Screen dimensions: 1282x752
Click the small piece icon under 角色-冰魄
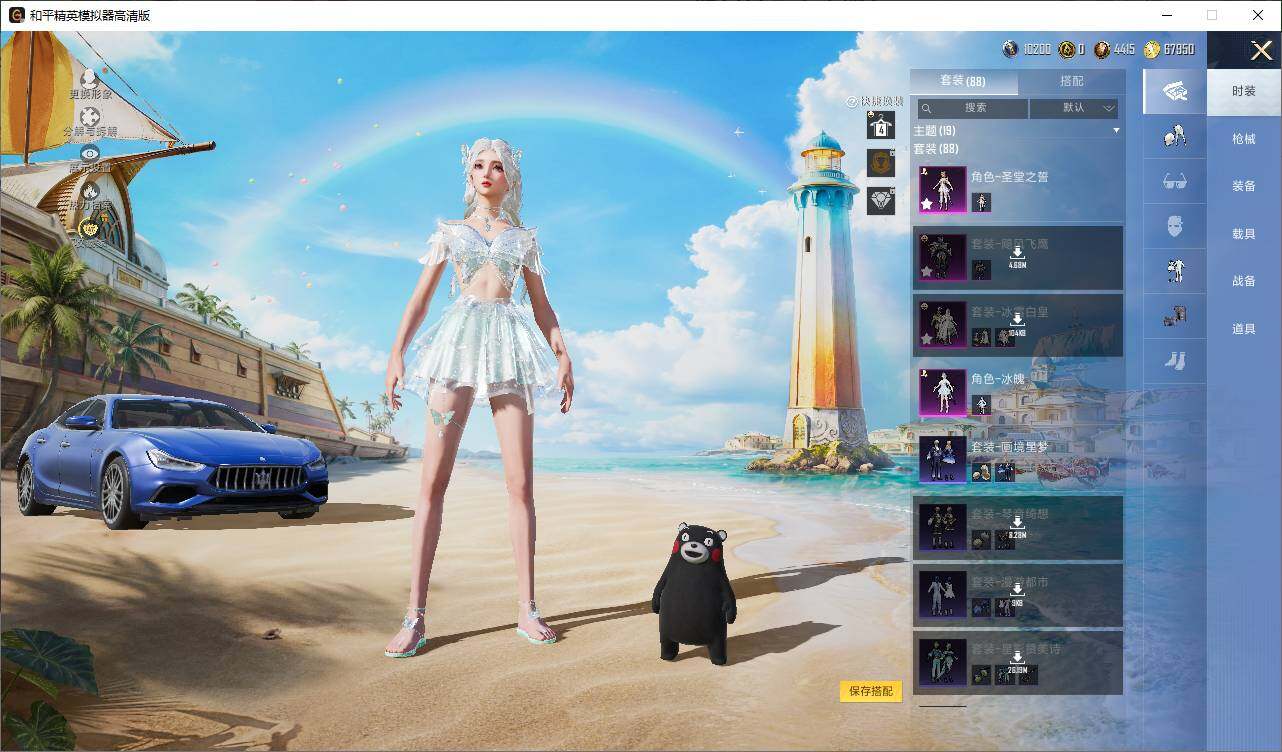pos(981,406)
